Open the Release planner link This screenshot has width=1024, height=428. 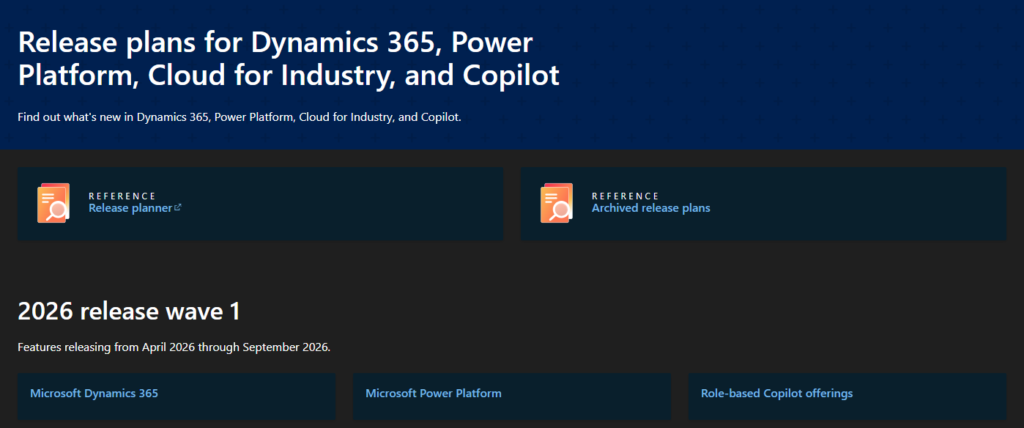point(130,208)
